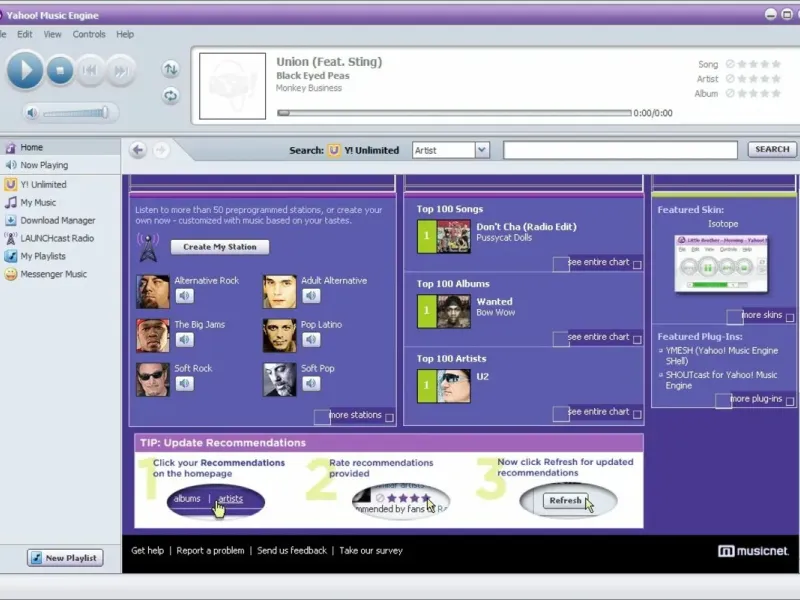Open more plug-ins link
800x600 pixels.
(756, 399)
